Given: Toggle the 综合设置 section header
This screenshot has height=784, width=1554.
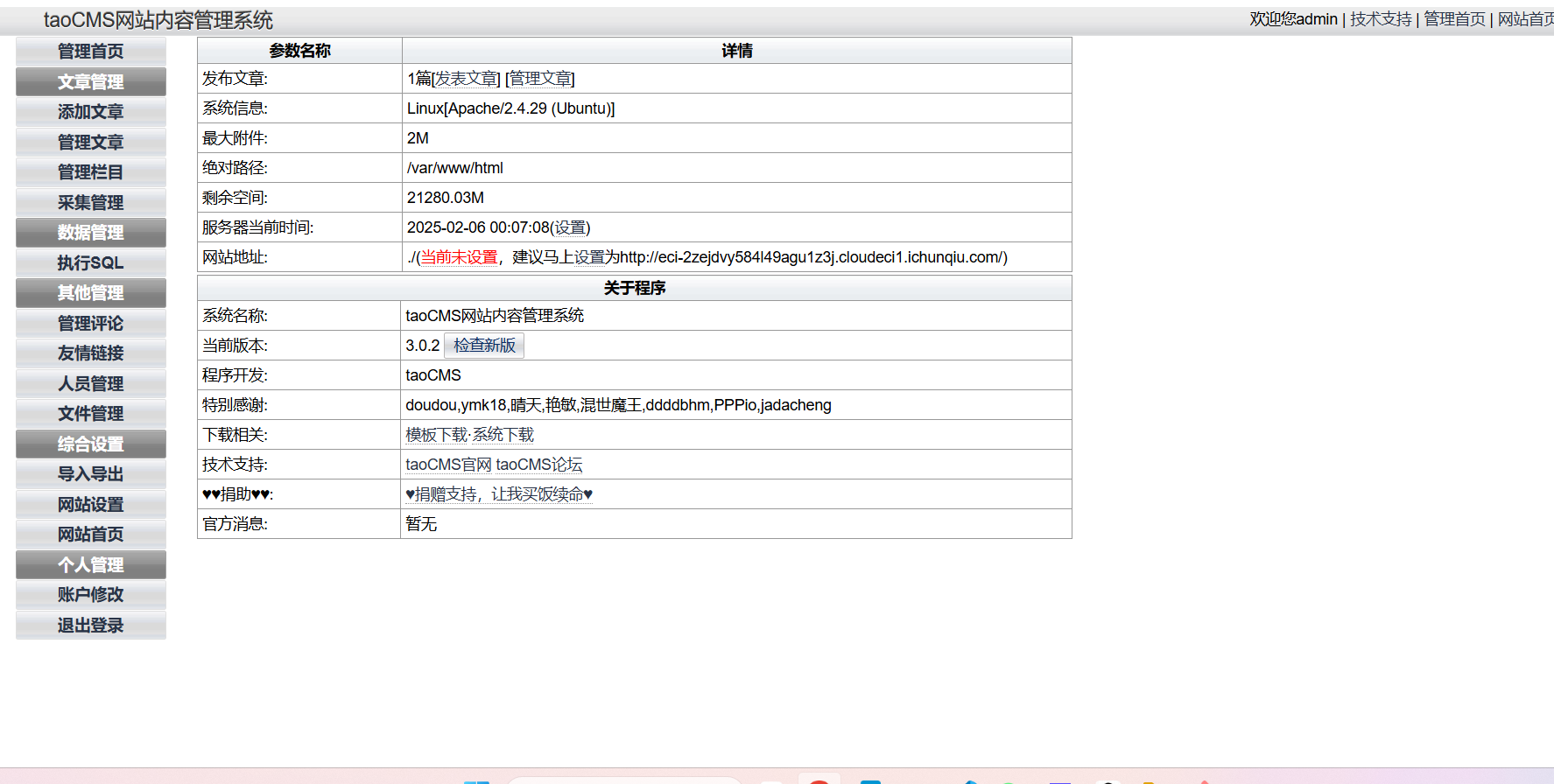Looking at the screenshot, I should 90,444.
